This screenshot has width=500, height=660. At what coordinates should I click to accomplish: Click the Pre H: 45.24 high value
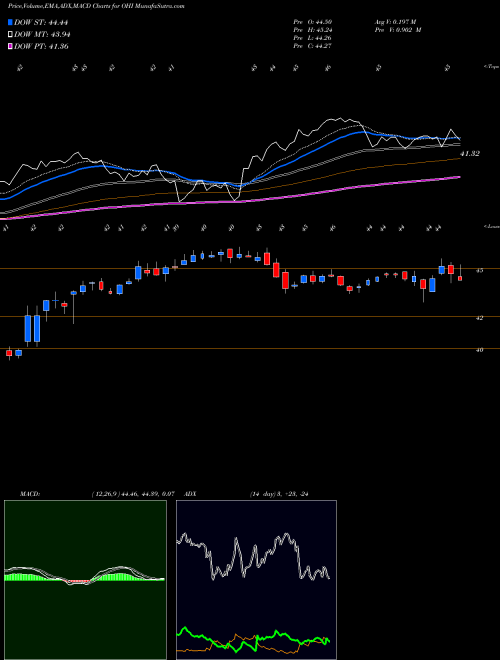pyautogui.click(x=314, y=30)
